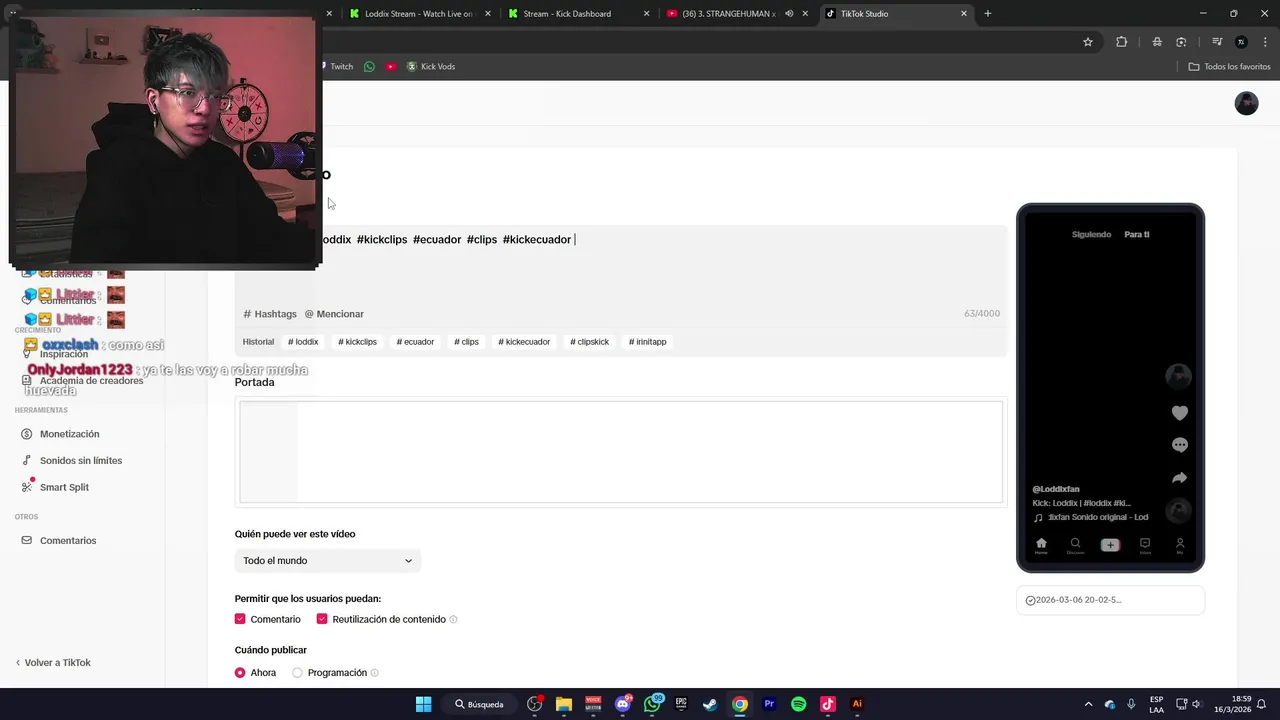This screenshot has height=720, width=1280.
Task: Open Windows Start menu
Action: [423, 704]
